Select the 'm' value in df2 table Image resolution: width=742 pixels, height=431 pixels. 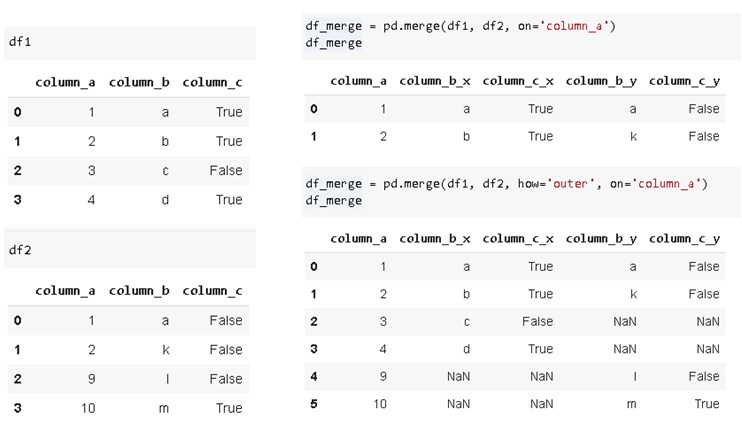(164, 408)
